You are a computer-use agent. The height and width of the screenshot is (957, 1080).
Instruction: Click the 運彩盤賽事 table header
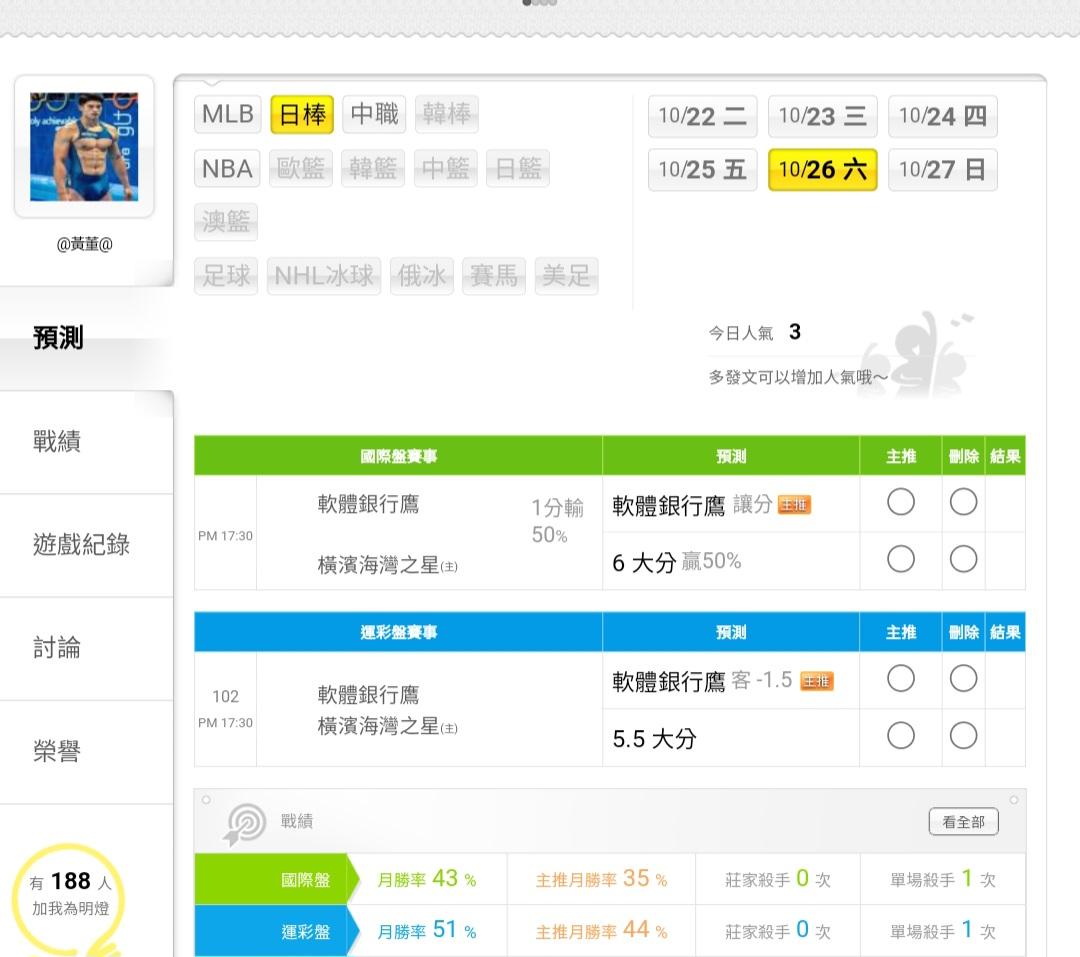398,632
